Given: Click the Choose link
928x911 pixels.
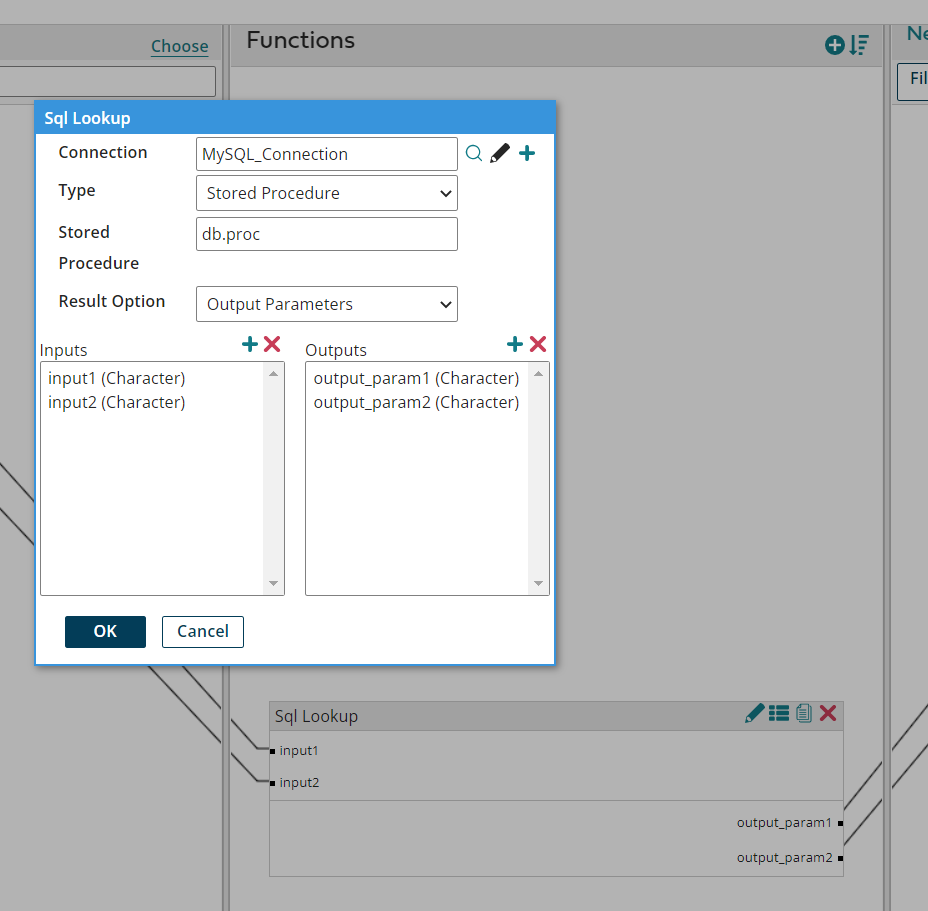Looking at the screenshot, I should (179, 46).
